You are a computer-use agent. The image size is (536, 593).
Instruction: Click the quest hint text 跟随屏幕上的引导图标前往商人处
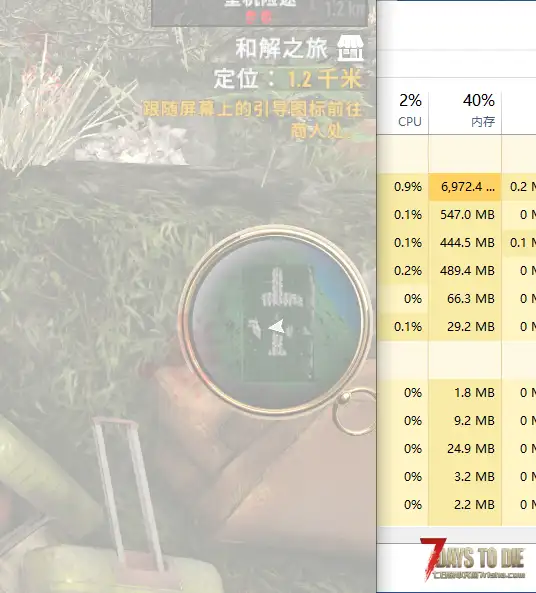pos(253,120)
